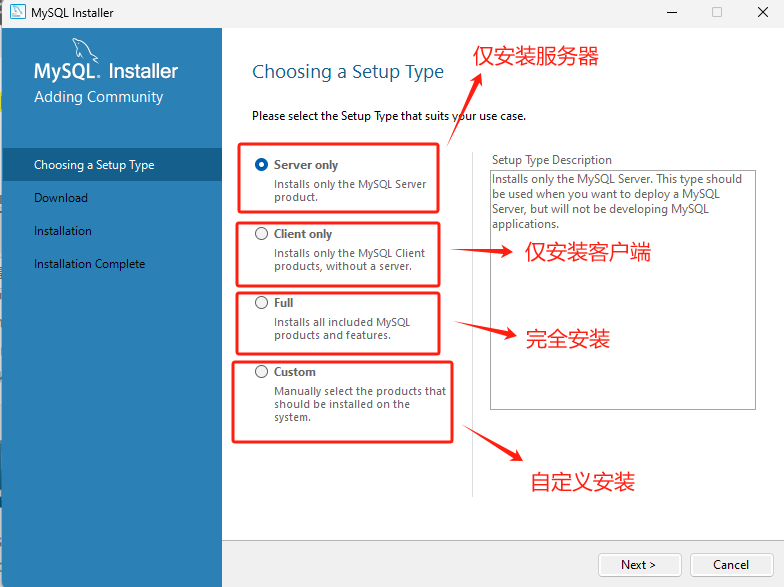Select the Client only radio button
The width and height of the screenshot is (784, 587).
(x=262, y=234)
